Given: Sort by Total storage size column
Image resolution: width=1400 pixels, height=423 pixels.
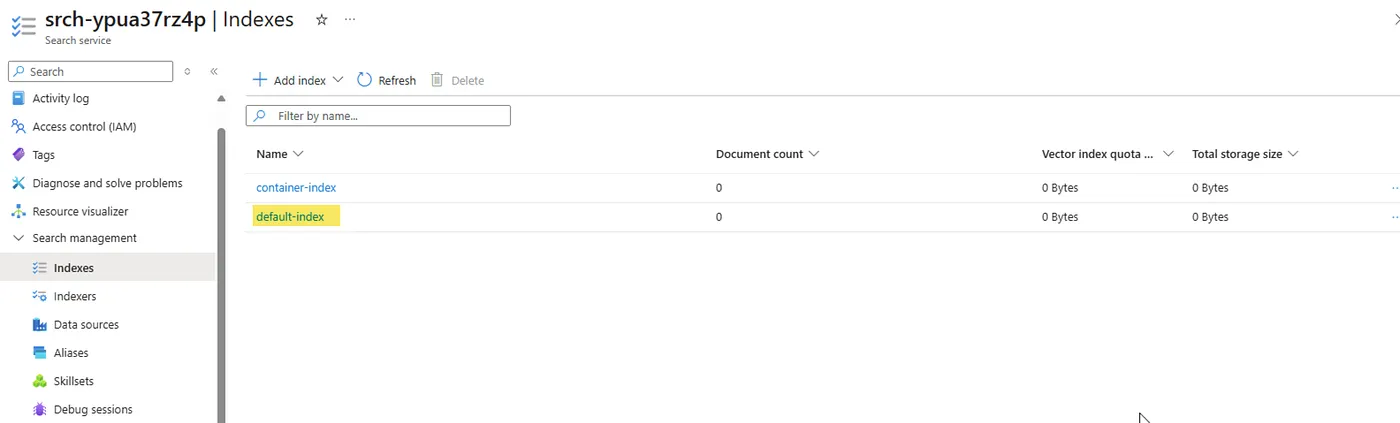Looking at the screenshot, I should [x=1244, y=154].
